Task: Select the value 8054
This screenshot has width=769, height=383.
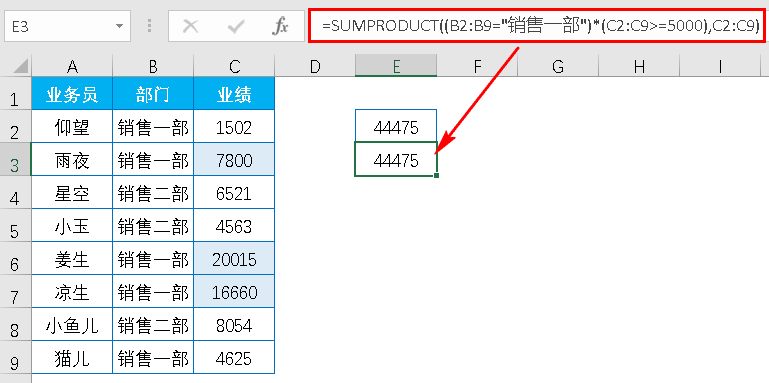Action: click(x=234, y=324)
